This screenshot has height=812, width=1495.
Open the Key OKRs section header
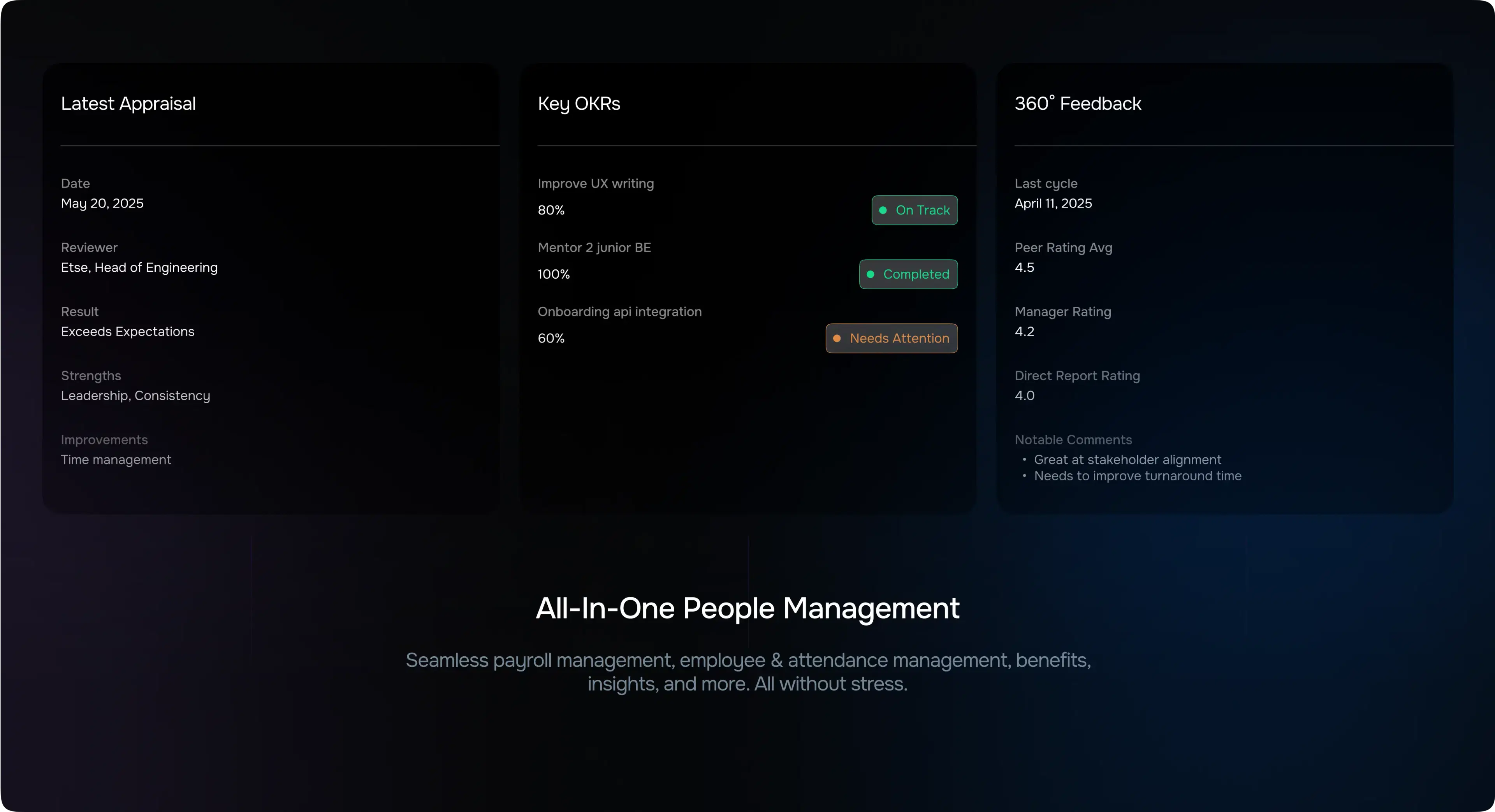point(579,103)
